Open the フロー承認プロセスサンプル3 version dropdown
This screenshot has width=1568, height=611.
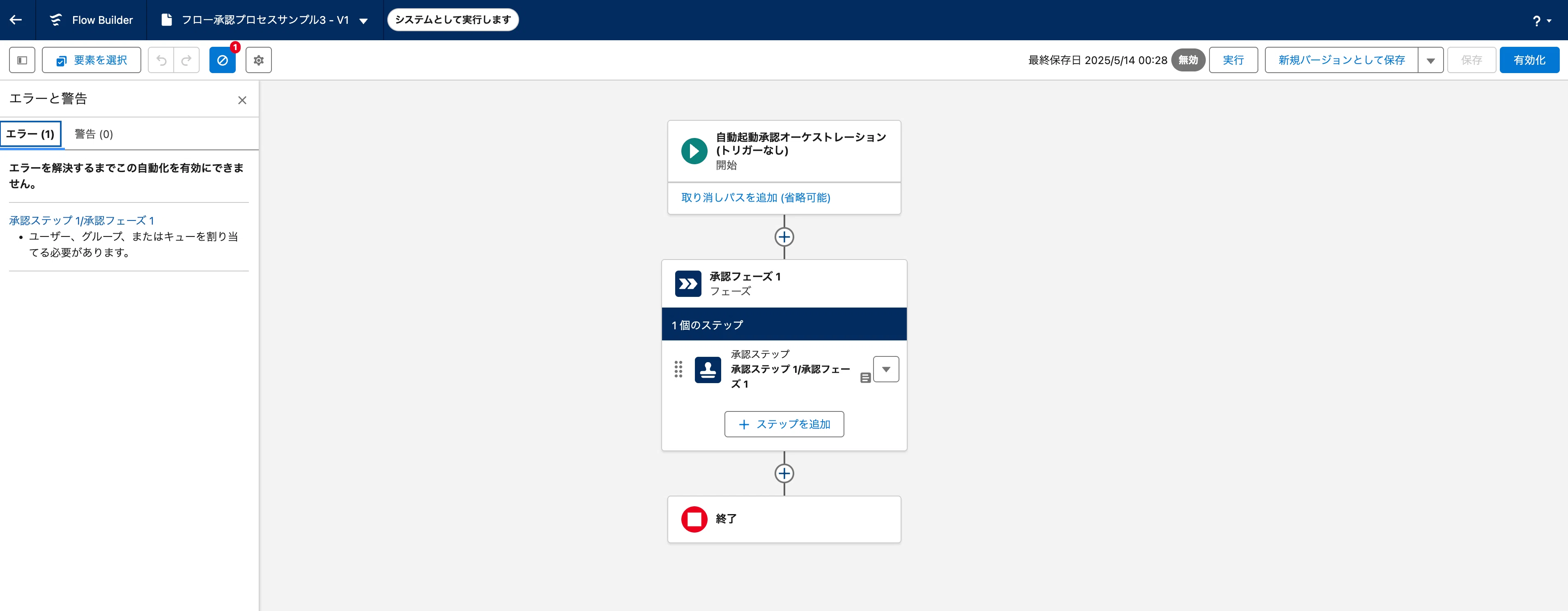point(363,21)
